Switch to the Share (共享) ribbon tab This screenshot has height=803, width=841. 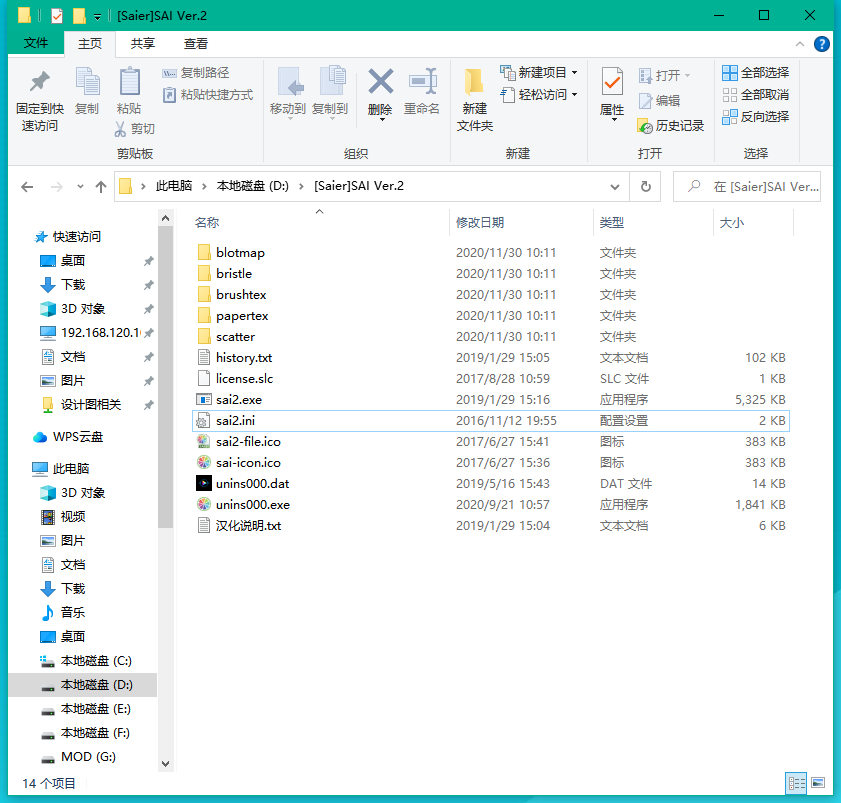(143, 43)
